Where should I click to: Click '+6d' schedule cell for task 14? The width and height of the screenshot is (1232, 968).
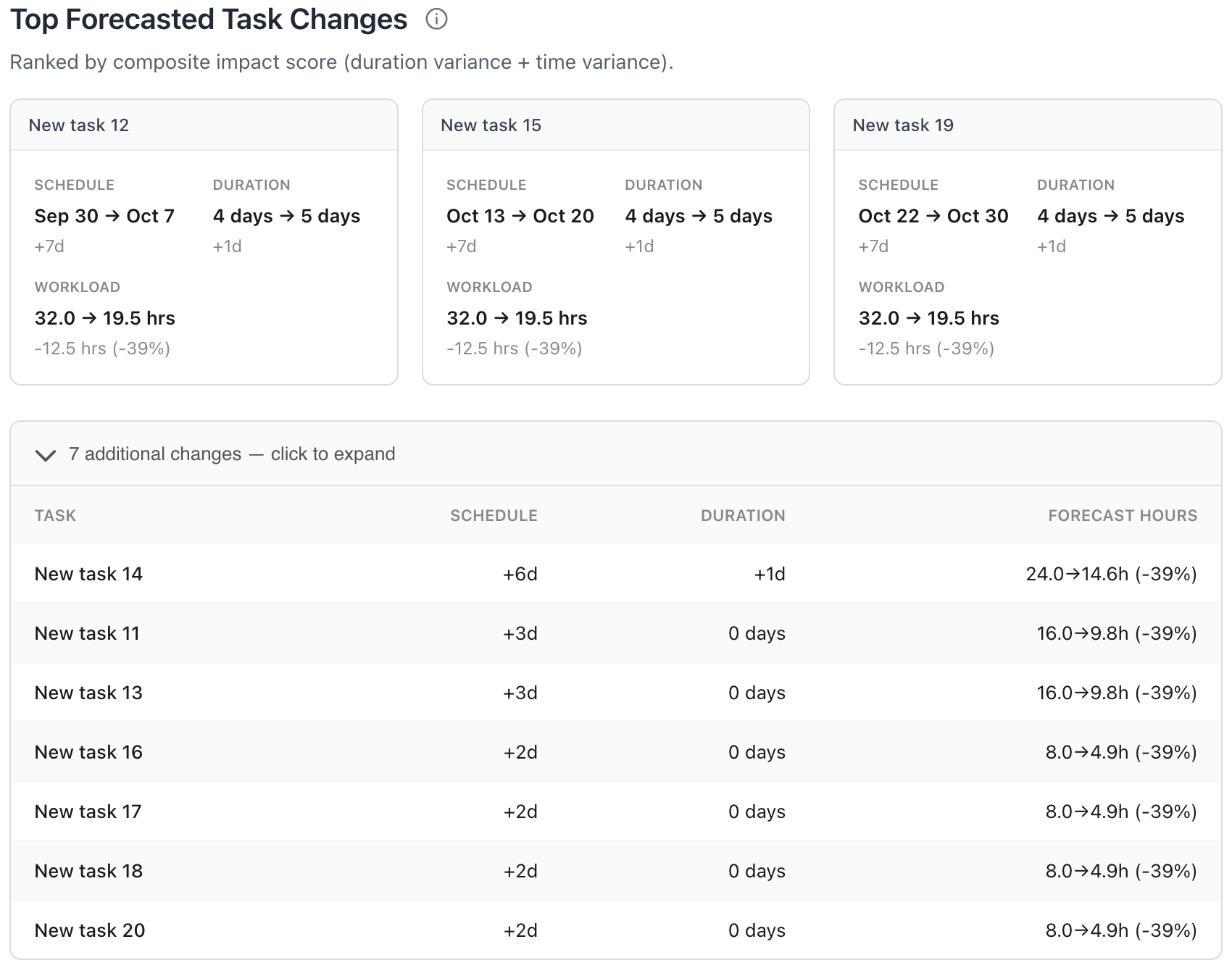520,575
